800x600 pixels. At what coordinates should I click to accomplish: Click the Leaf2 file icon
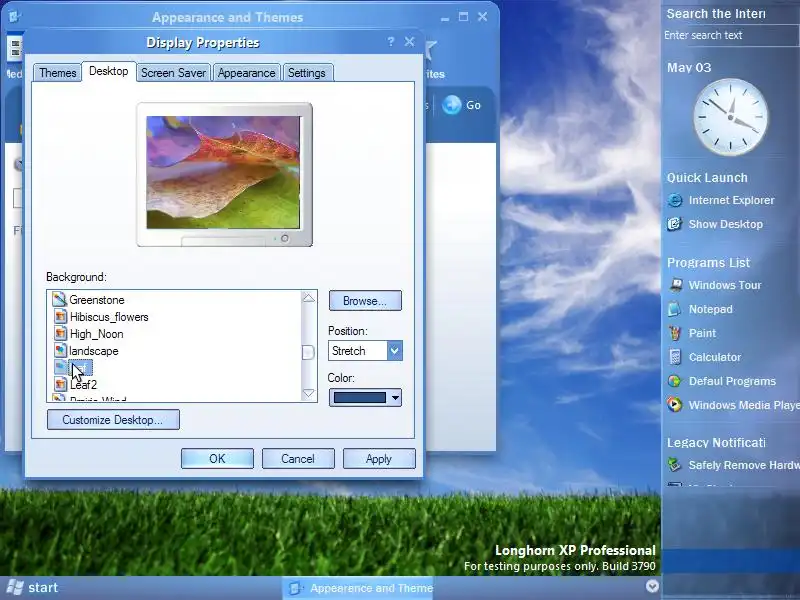[x=60, y=384]
